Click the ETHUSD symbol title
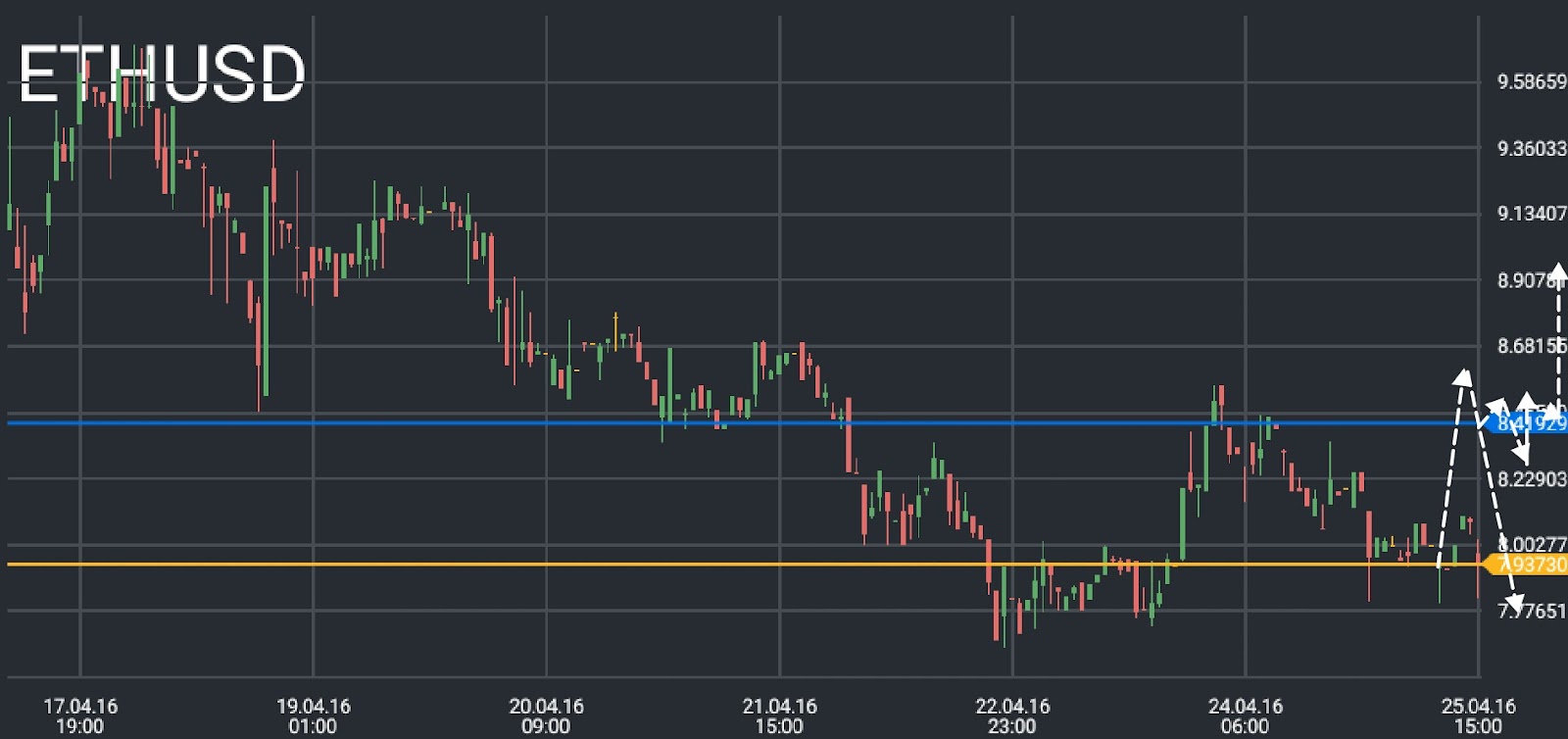Screen dimensions: 1568x739 tap(163, 74)
